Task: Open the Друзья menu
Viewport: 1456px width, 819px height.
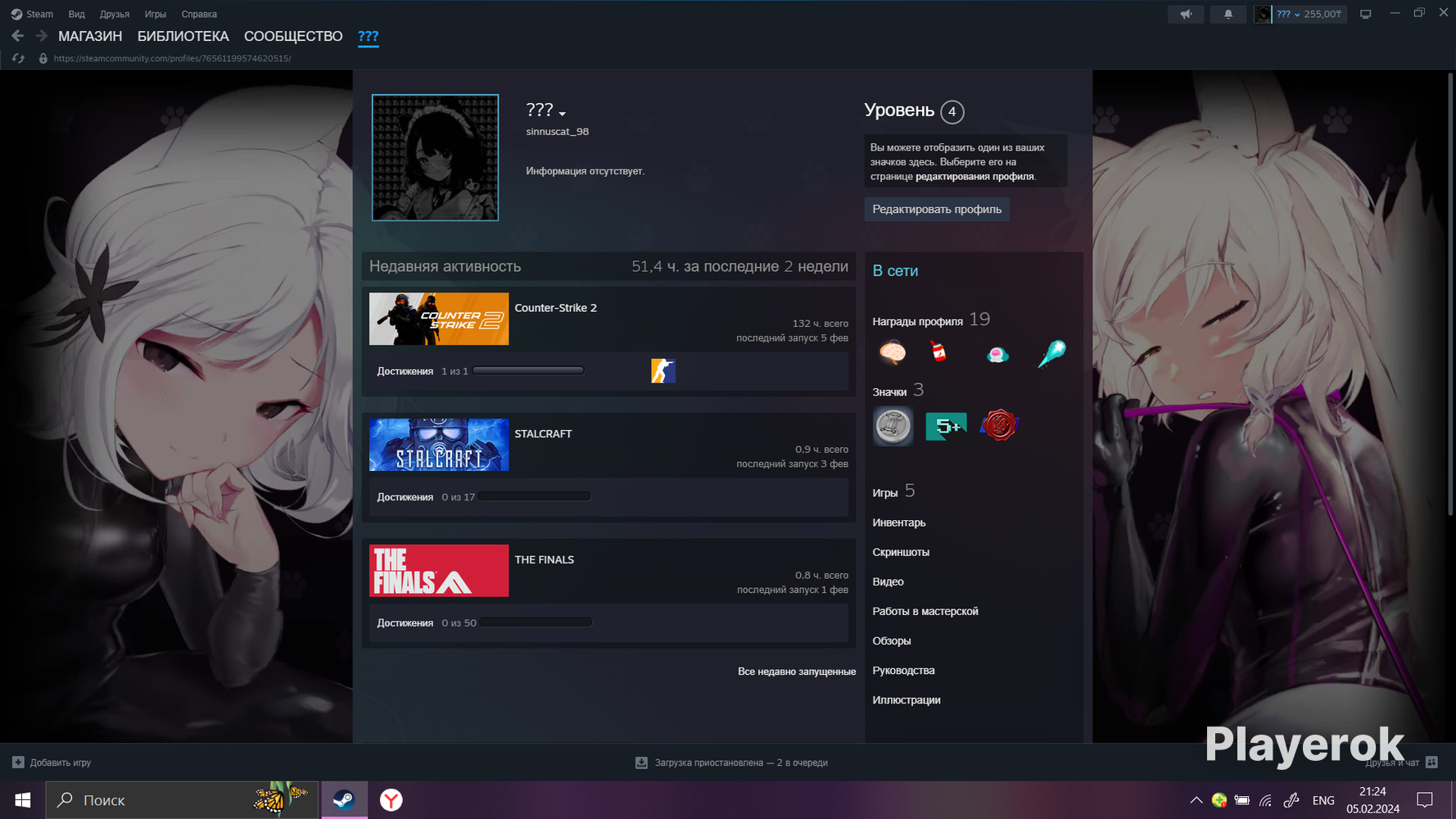Action: pos(115,14)
